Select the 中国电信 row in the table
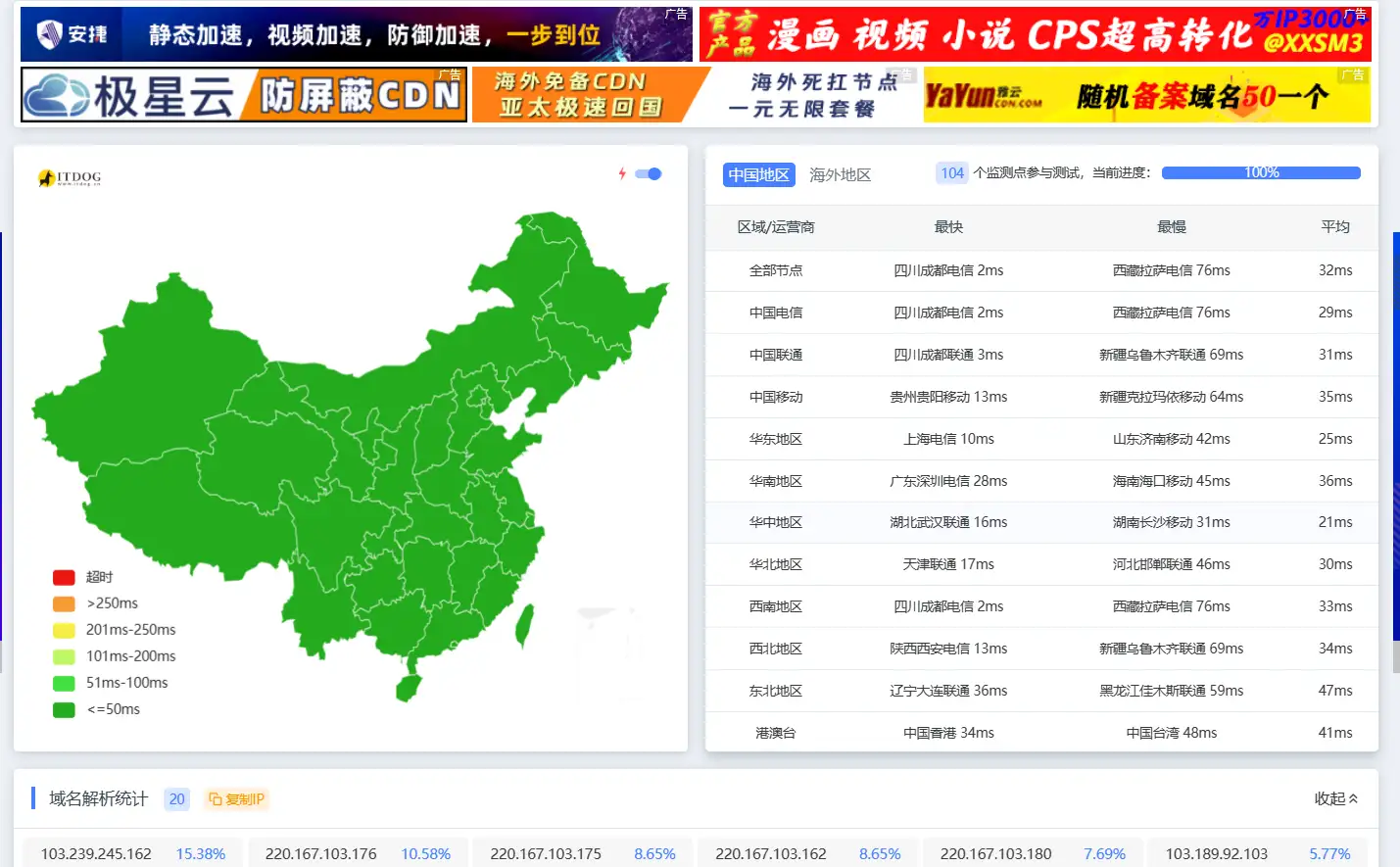 [775, 313]
